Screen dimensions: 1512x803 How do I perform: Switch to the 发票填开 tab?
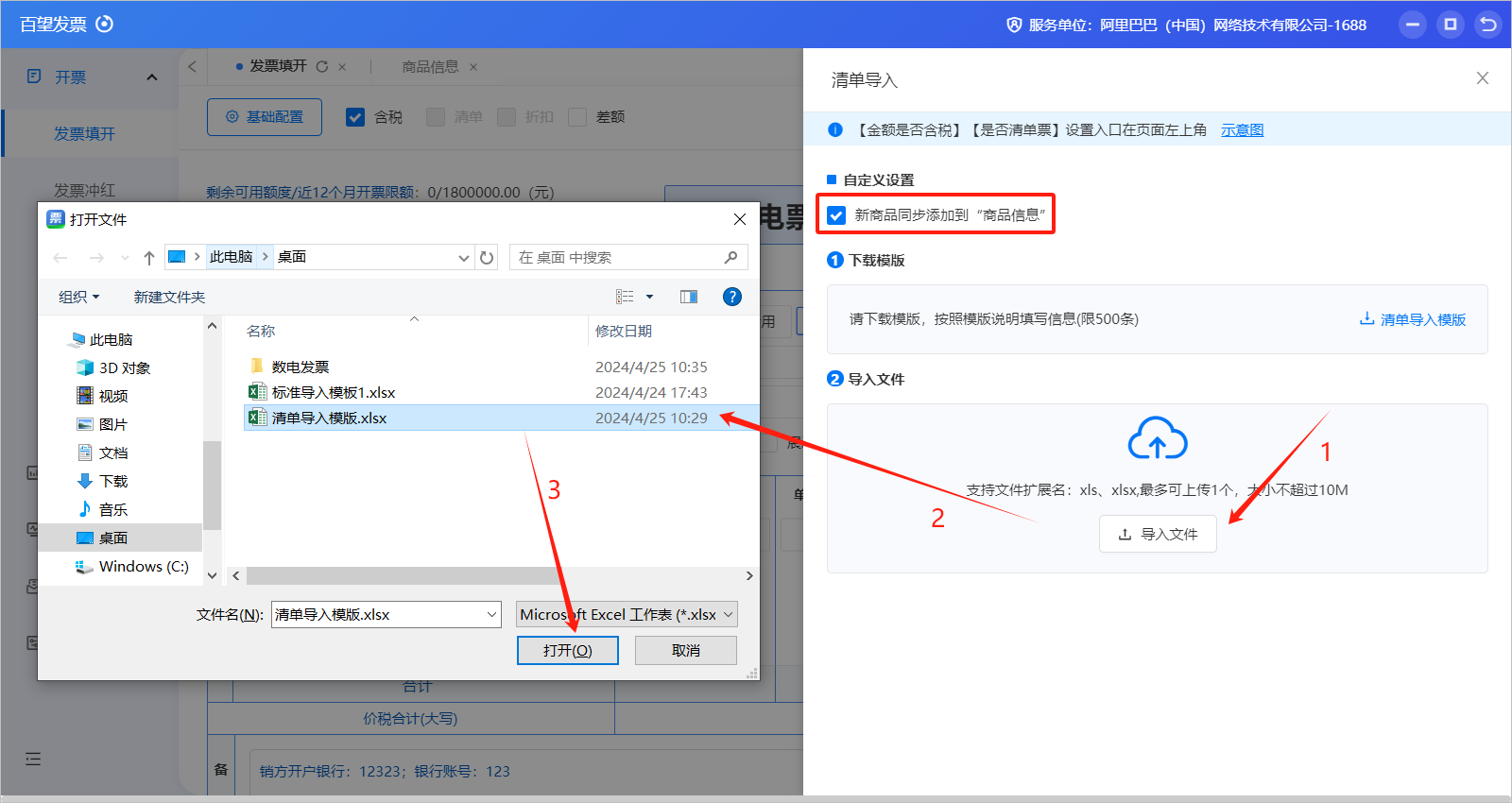(x=278, y=66)
